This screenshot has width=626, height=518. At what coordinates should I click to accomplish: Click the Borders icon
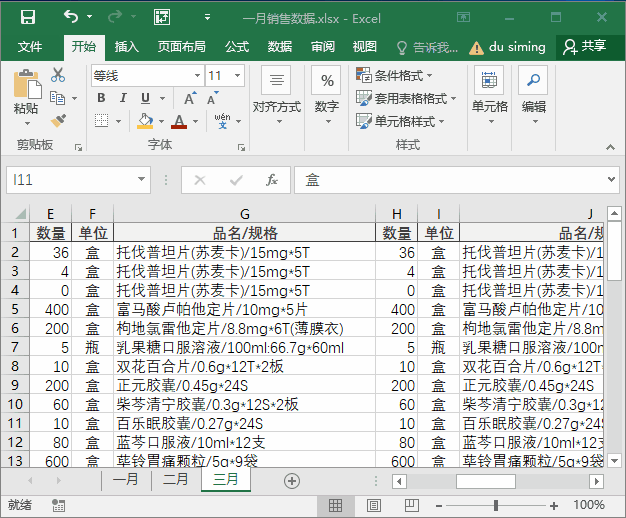(x=101, y=121)
